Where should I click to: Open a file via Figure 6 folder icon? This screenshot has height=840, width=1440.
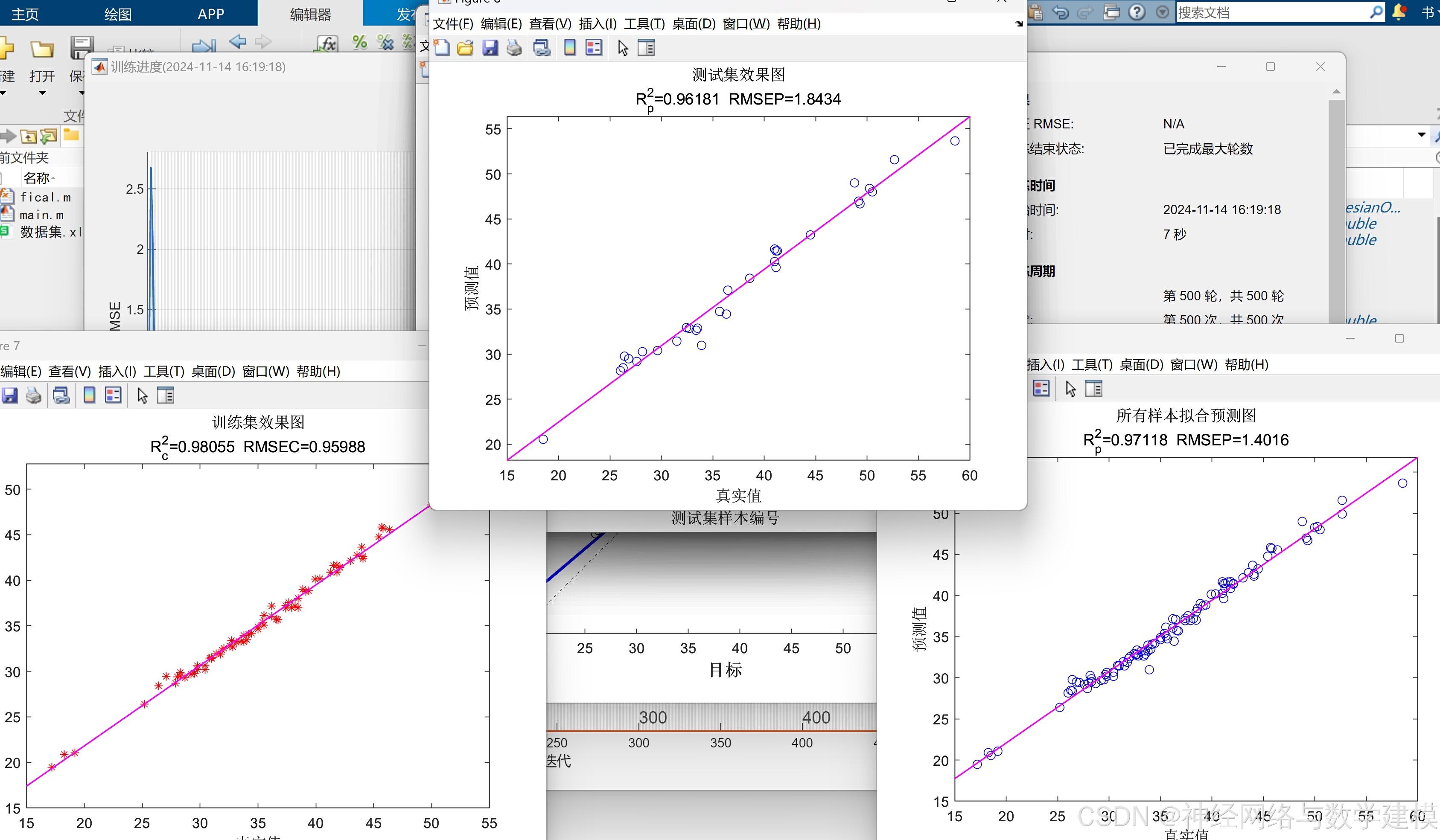pos(465,48)
